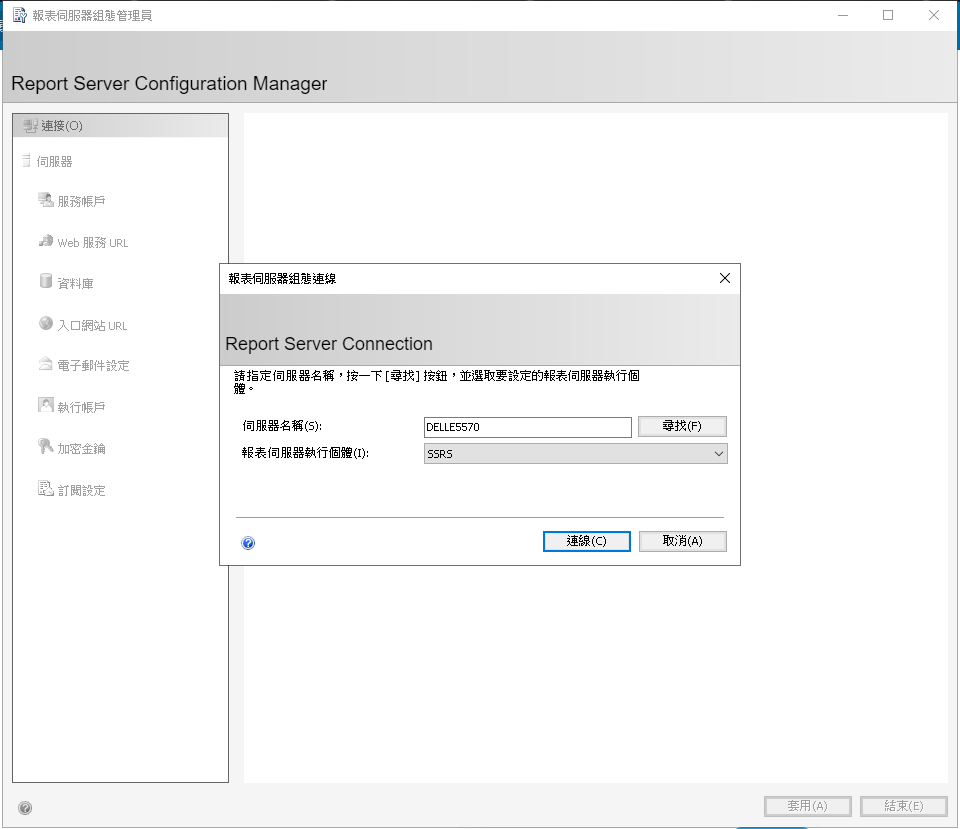The height and width of the screenshot is (829, 960).
Task: Click the blue help icon in dialog
Action: (x=248, y=543)
